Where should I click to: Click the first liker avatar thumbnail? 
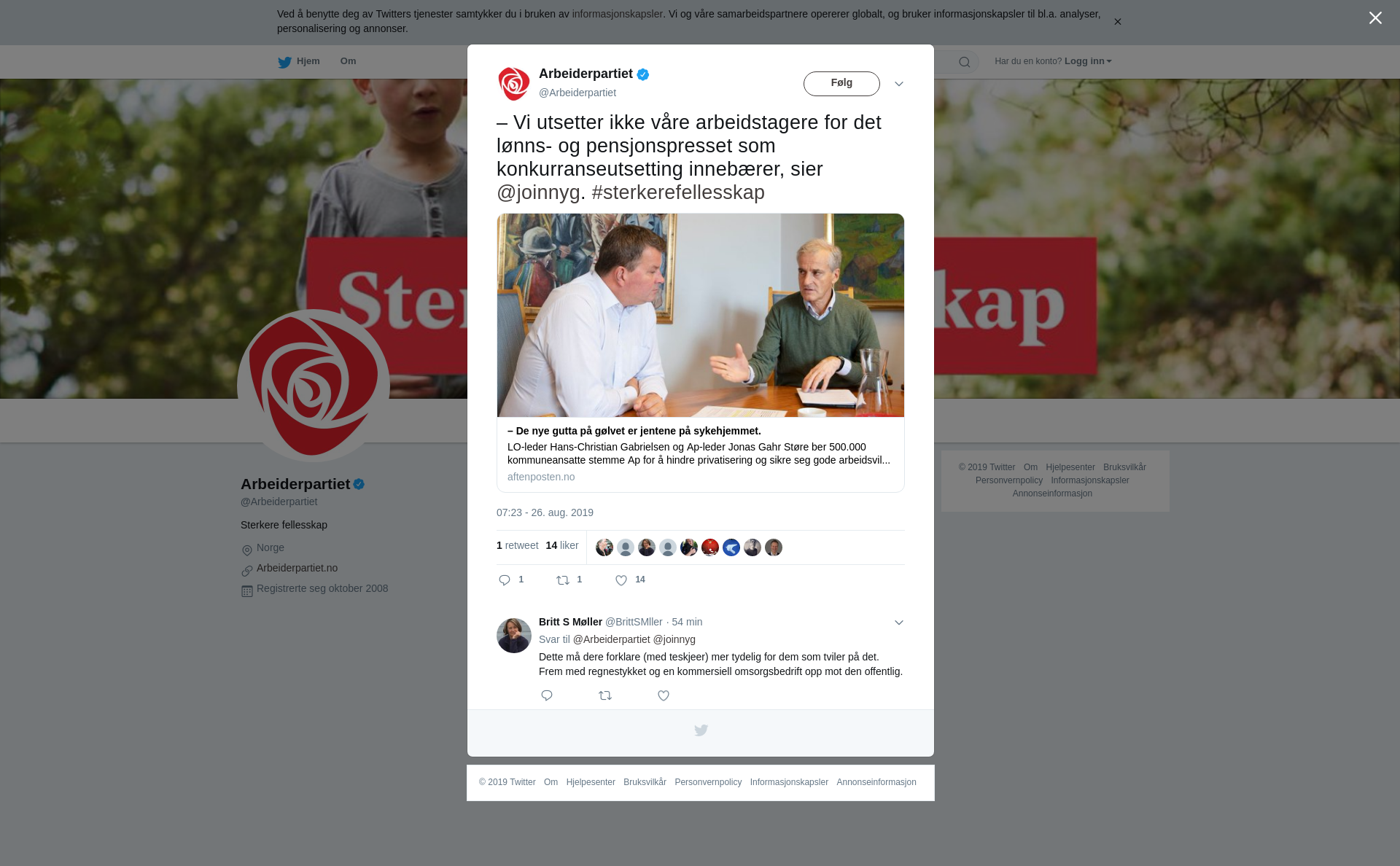click(x=604, y=547)
